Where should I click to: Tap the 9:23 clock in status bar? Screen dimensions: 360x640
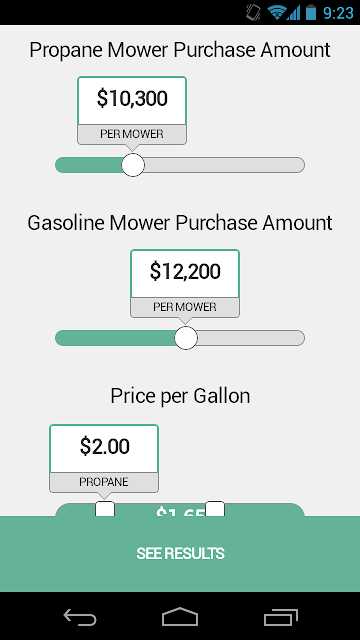338,13
